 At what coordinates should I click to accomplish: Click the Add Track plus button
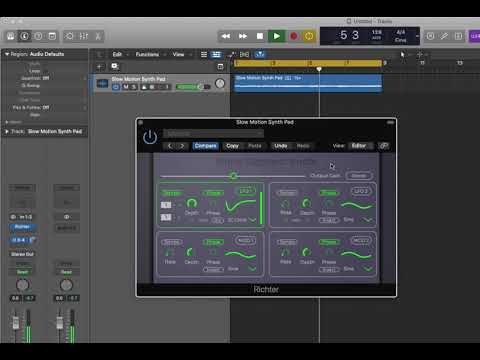pos(99,67)
